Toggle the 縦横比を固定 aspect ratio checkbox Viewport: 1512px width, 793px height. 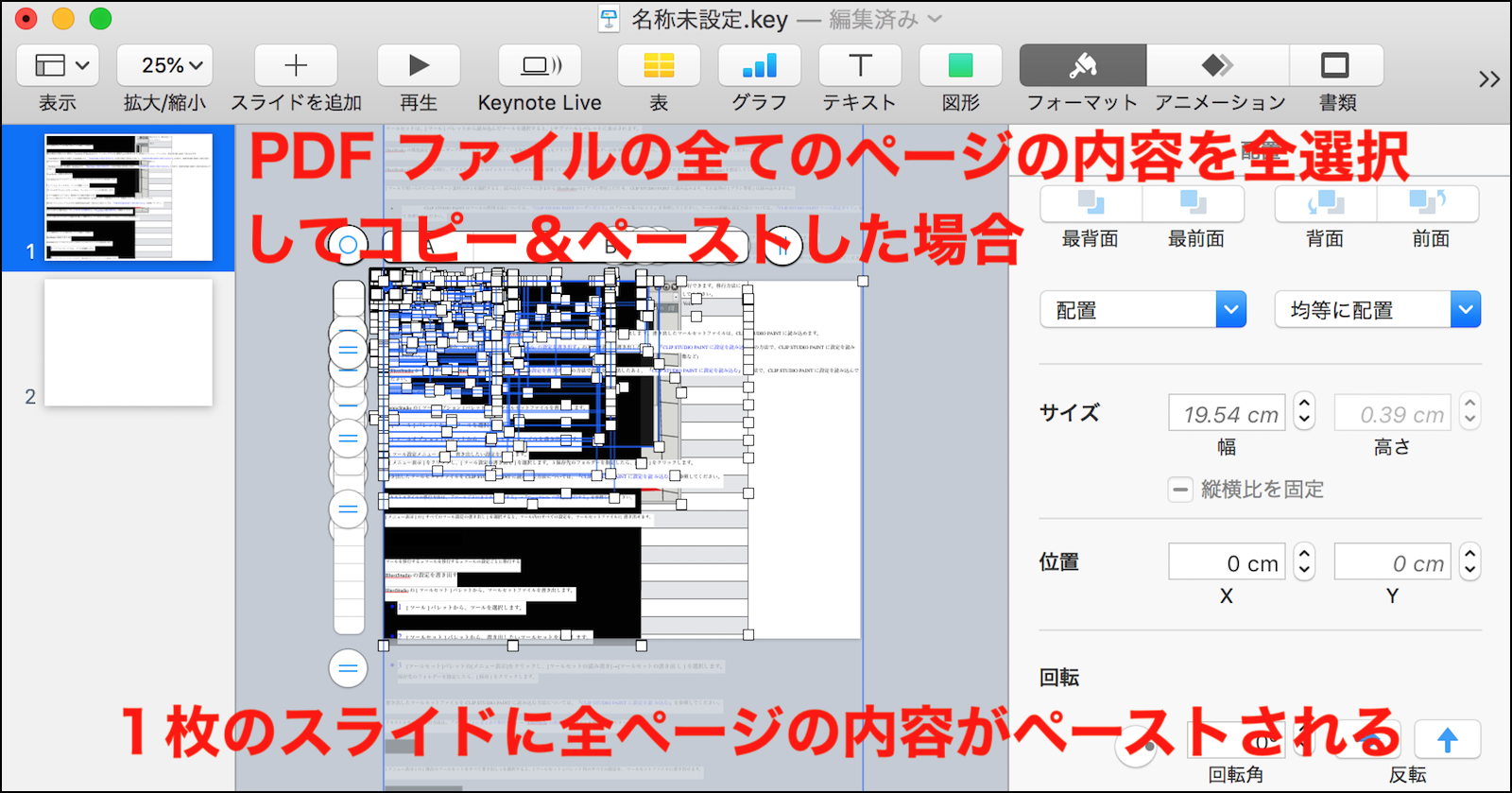1180,490
